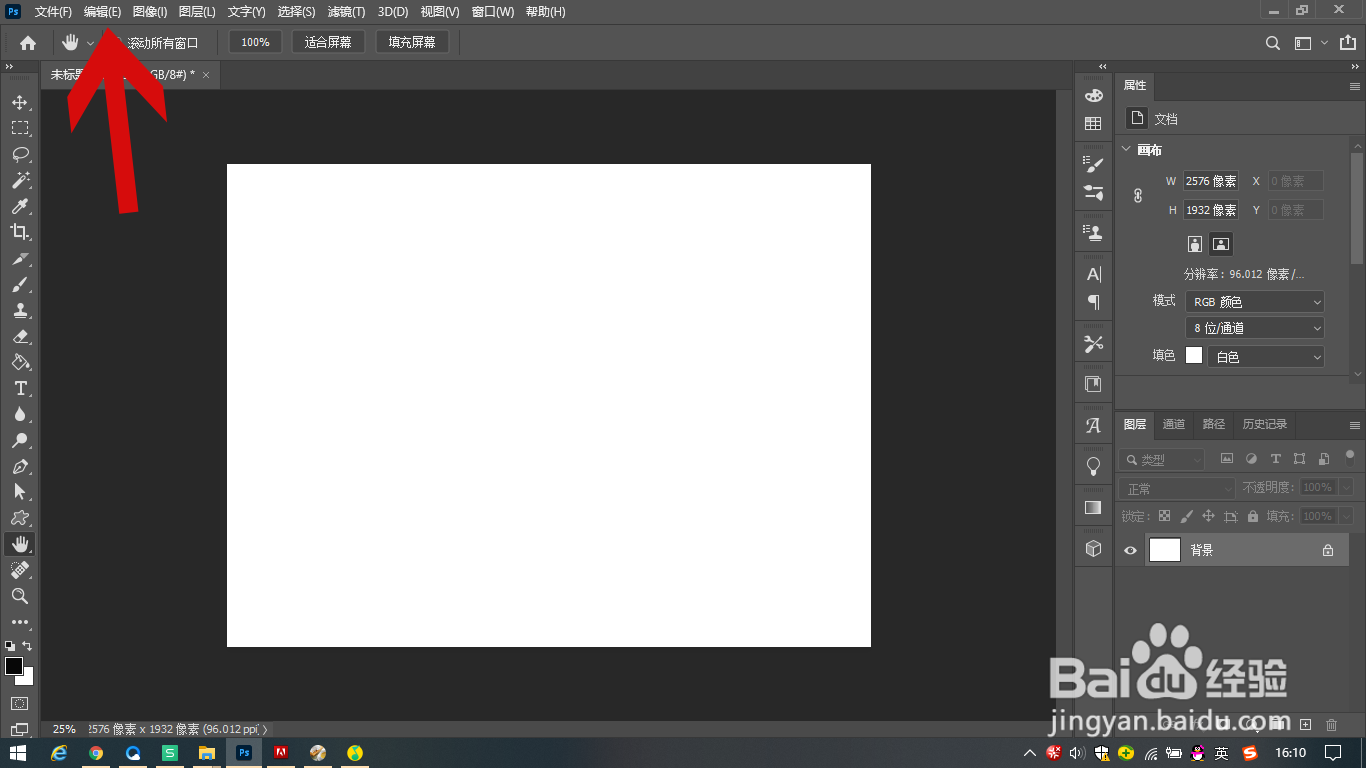Select the Hand tool in toolbar
This screenshot has width=1366, height=768.
20,544
